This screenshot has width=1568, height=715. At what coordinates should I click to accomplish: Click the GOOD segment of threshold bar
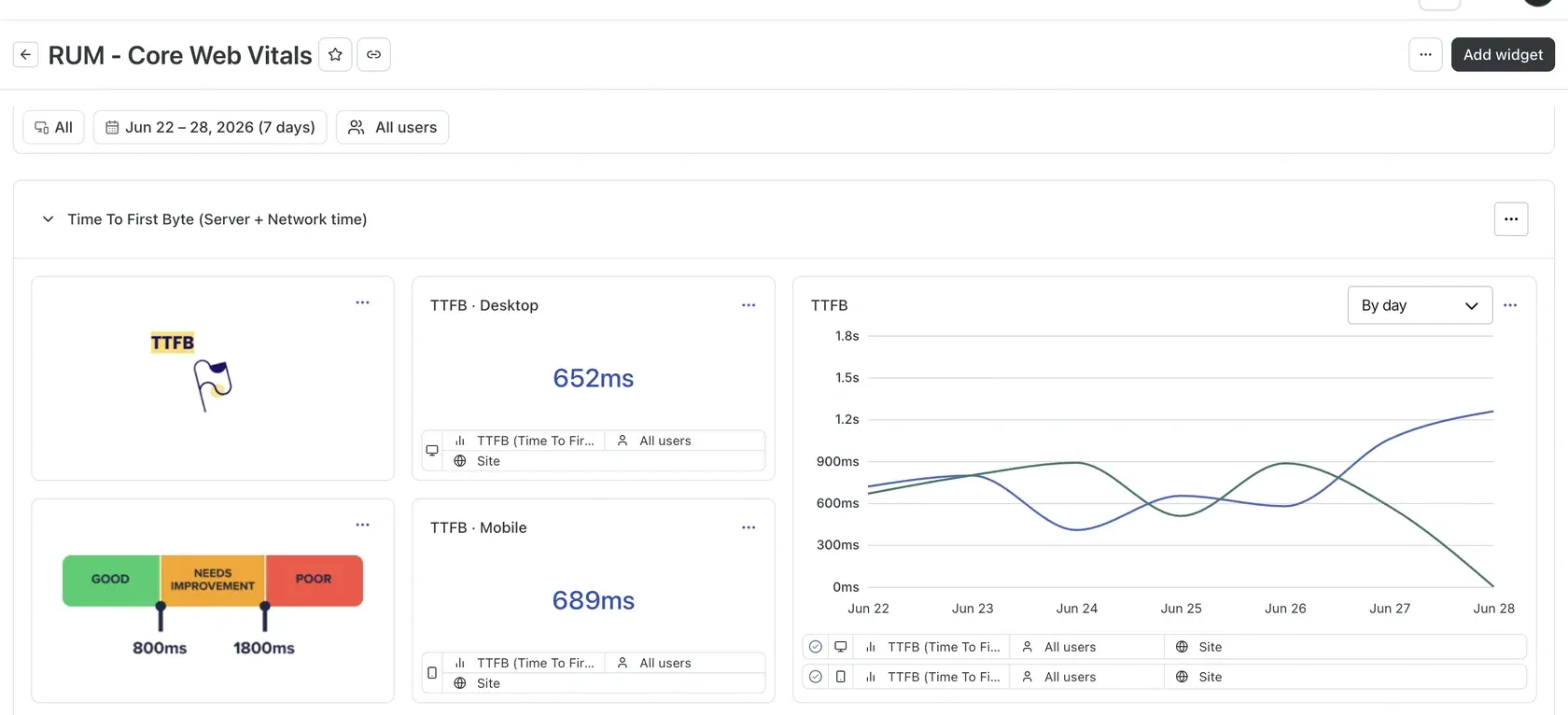tap(111, 580)
